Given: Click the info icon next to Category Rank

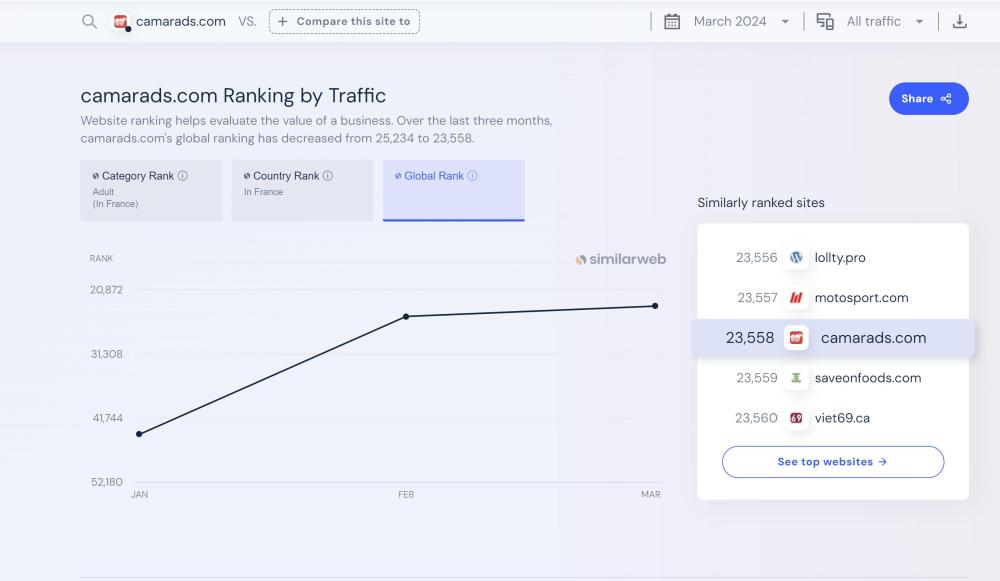Looking at the screenshot, I should coord(183,176).
